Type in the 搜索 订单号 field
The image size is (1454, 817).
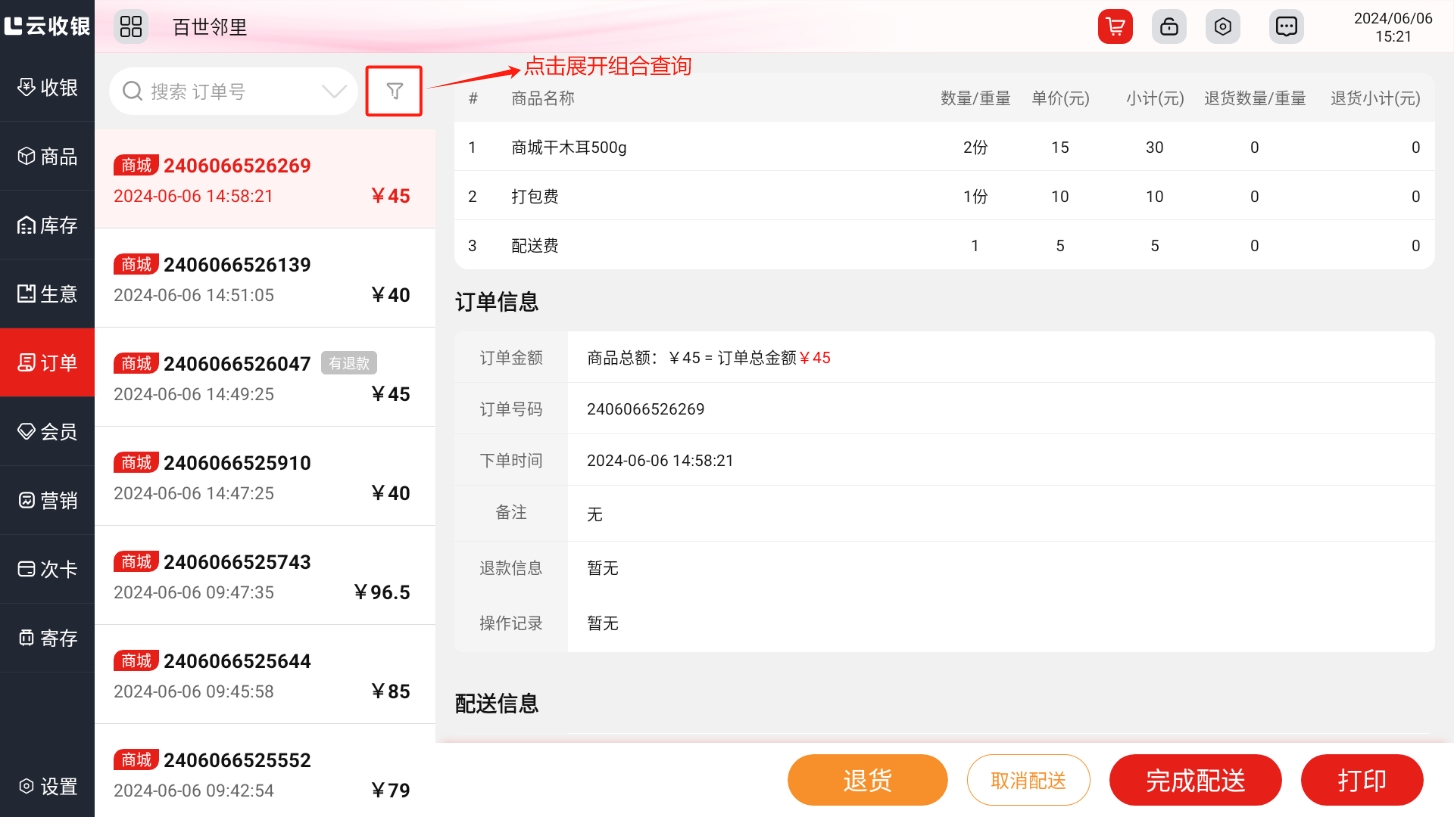pos(230,92)
